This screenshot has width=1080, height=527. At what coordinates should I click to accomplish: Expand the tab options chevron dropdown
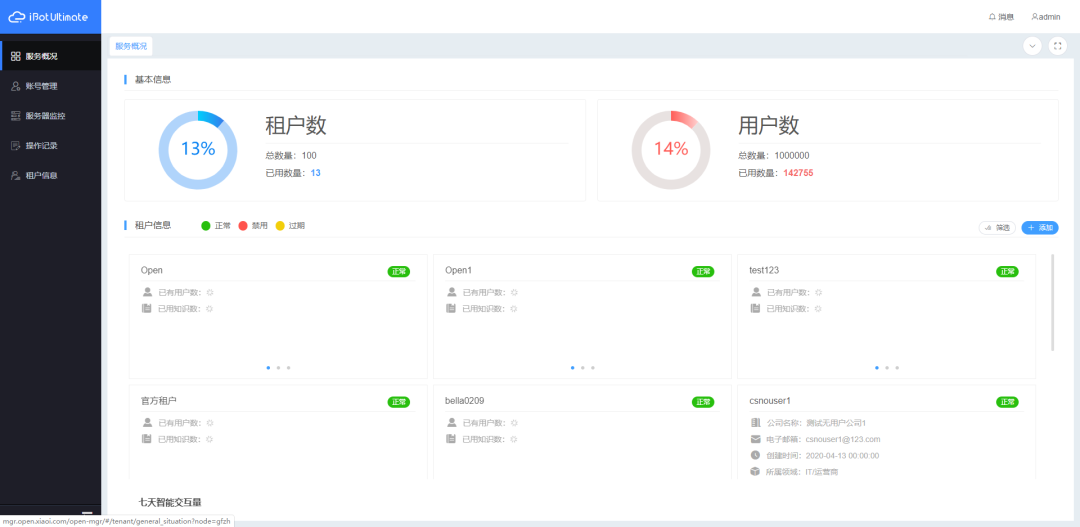1032,46
